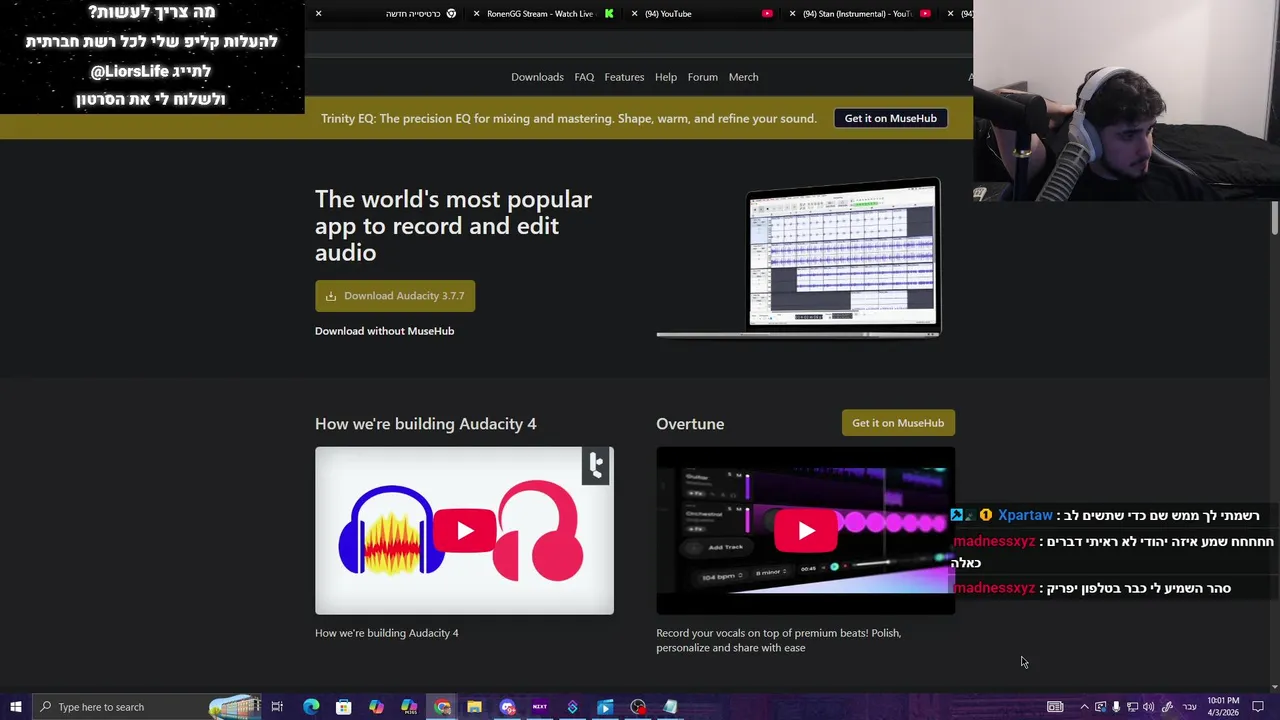Click the Kick favicon on RonenGG tab

click(x=609, y=14)
